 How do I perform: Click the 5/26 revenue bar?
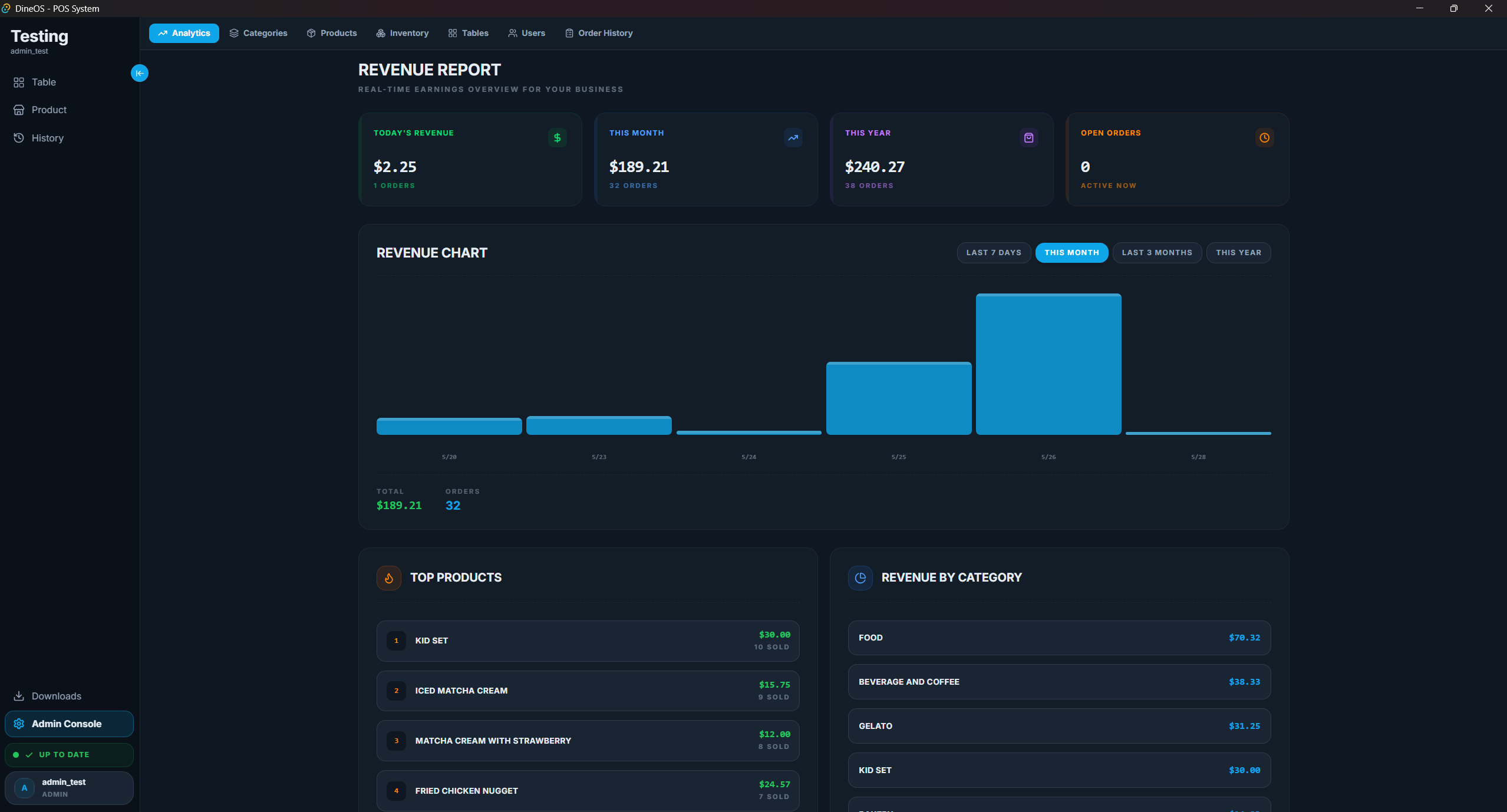(x=1048, y=364)
